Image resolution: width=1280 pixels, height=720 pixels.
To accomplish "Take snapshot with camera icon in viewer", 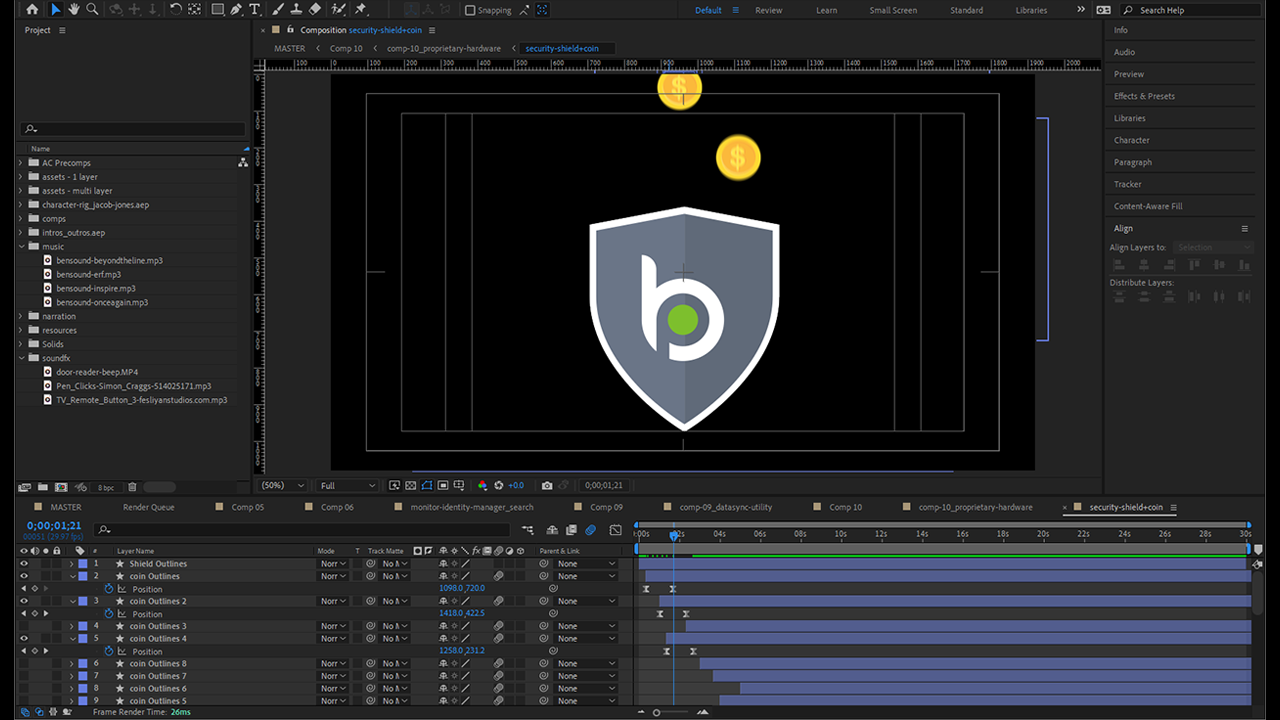I will (547, 486).
